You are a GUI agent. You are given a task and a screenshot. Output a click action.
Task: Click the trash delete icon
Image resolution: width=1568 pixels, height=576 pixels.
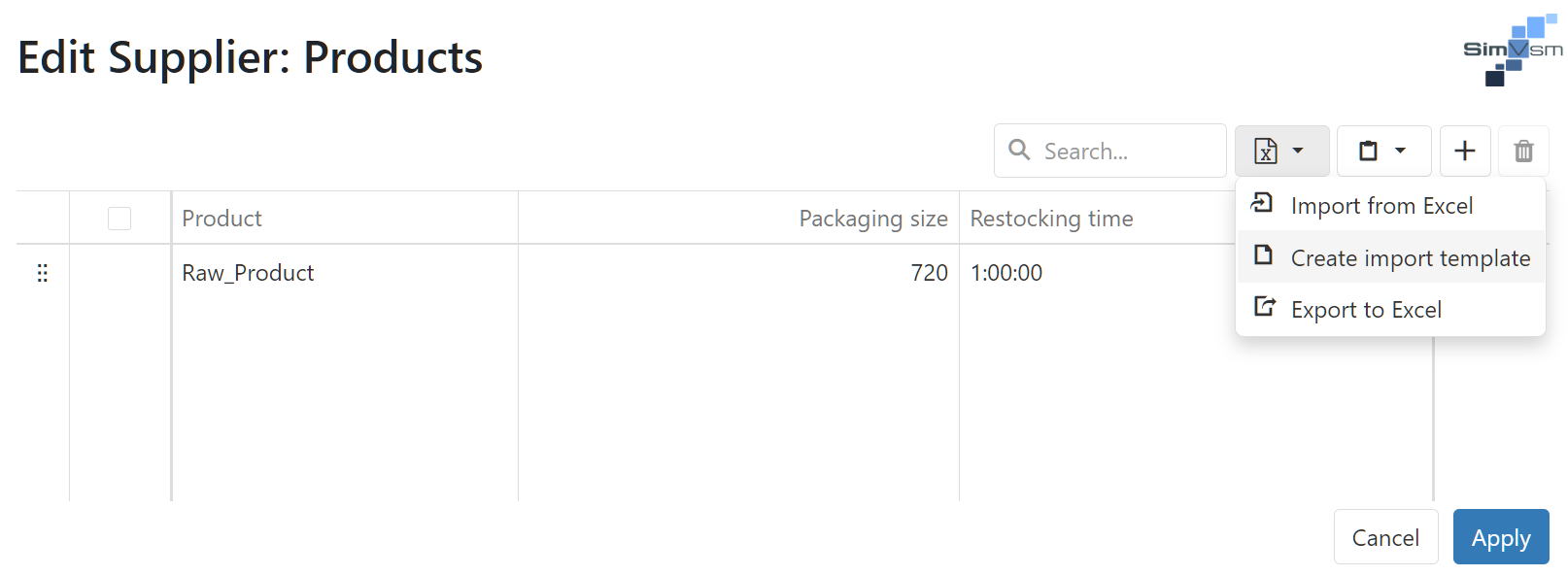click(x=1522, y=152)
